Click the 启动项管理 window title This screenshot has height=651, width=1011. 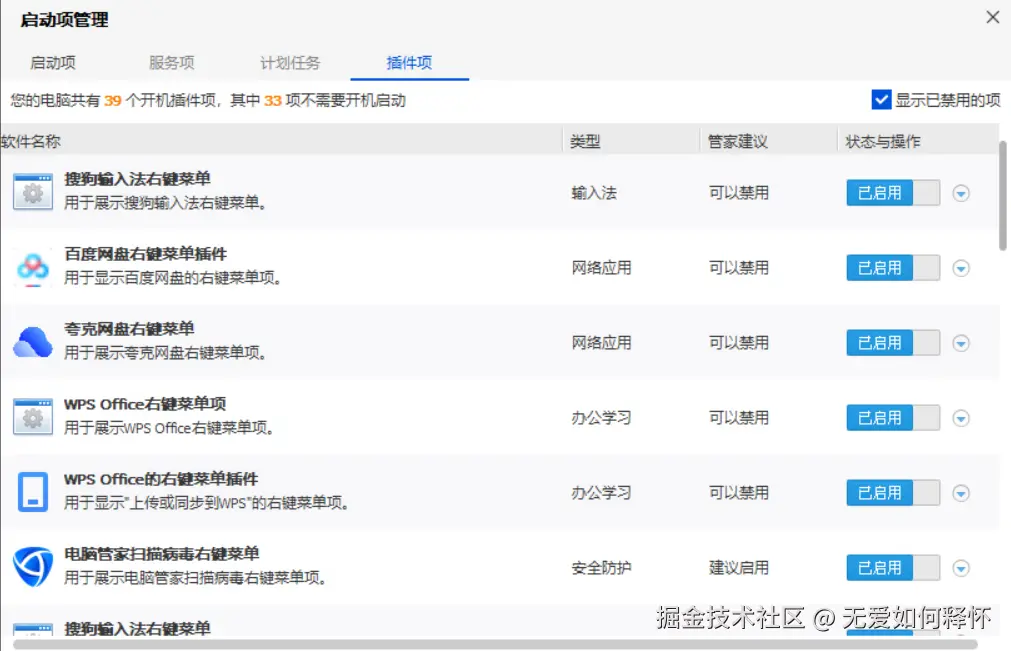click(64, 20)
